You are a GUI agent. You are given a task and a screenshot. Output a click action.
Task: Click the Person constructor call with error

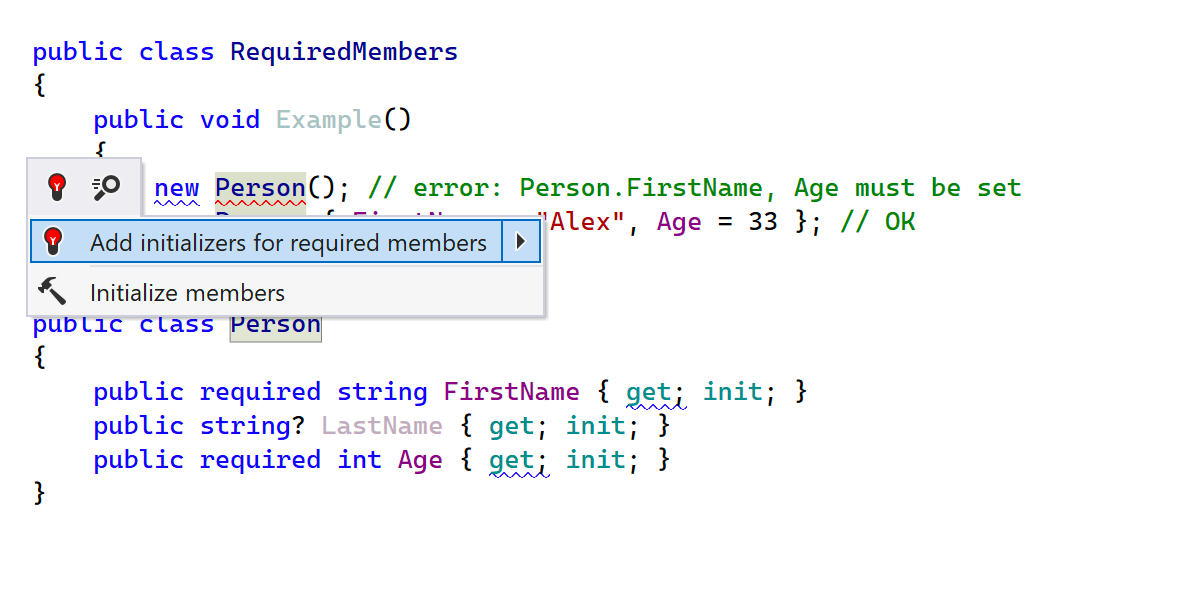coord(260,188)
